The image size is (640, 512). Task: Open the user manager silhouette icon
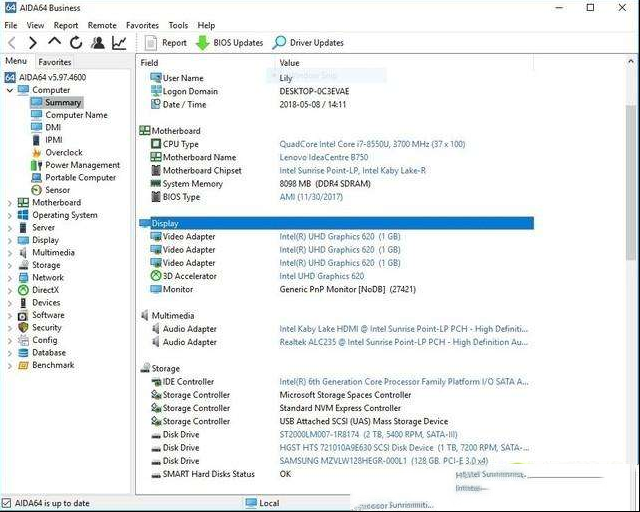(98, 42)
